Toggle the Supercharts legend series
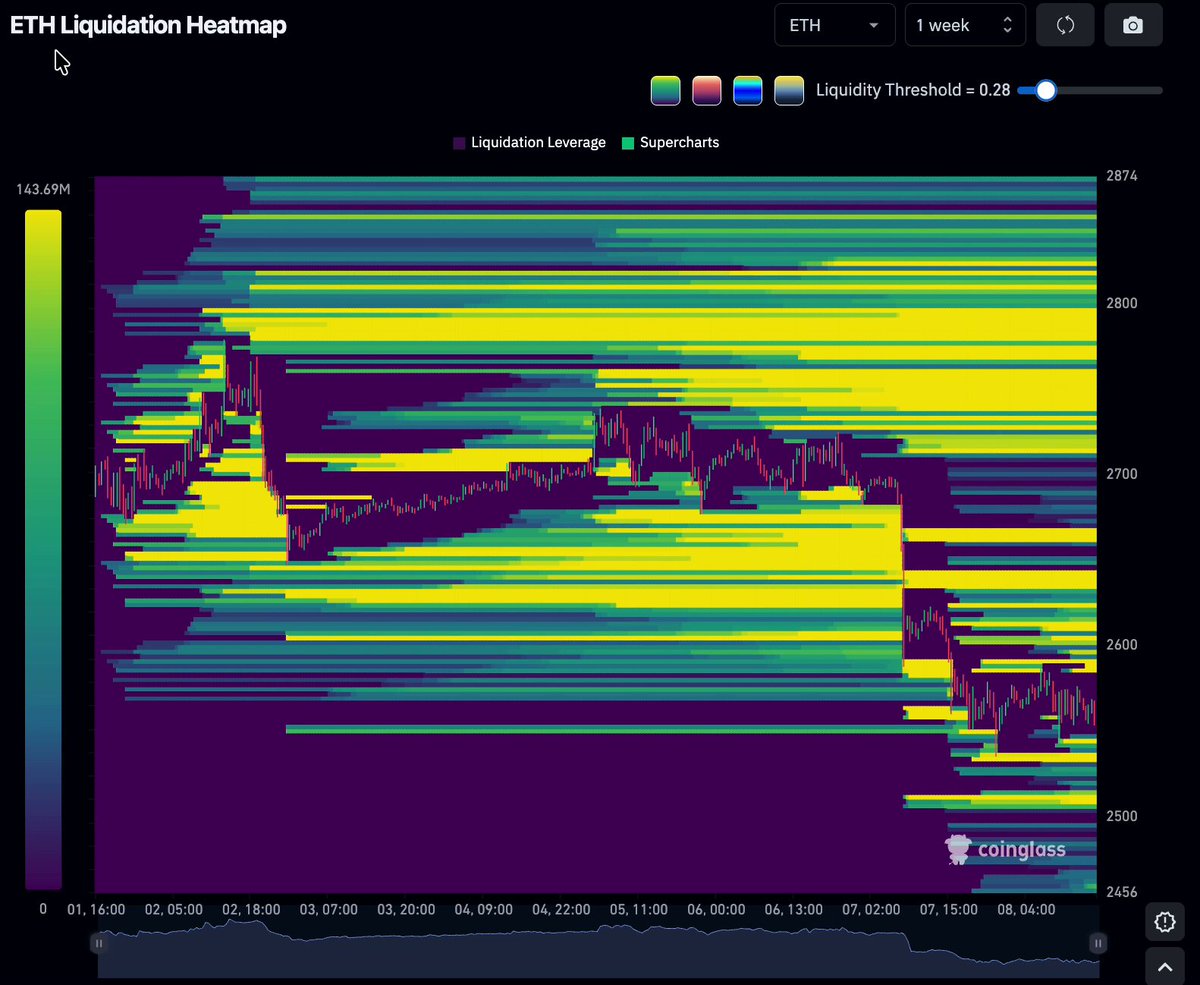Viewport: 1200px width, 985px height. point(670,143)
